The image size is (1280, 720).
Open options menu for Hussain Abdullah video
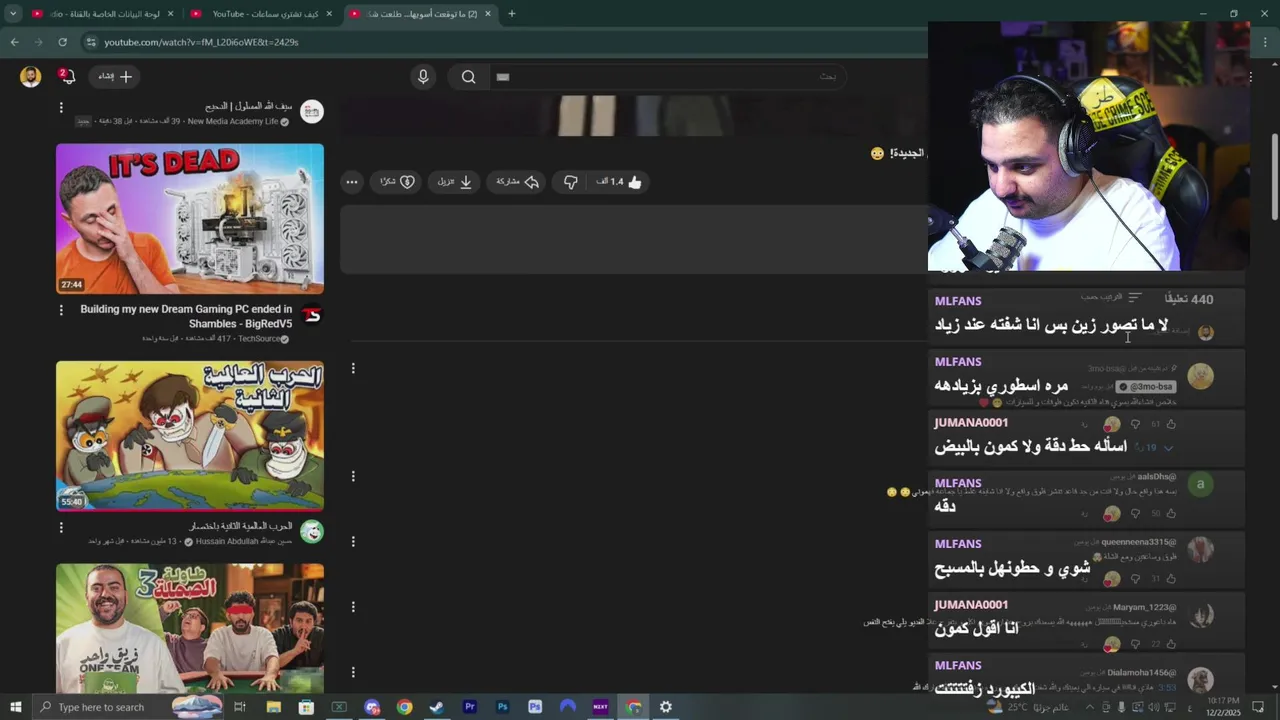[x=61, y=527]
